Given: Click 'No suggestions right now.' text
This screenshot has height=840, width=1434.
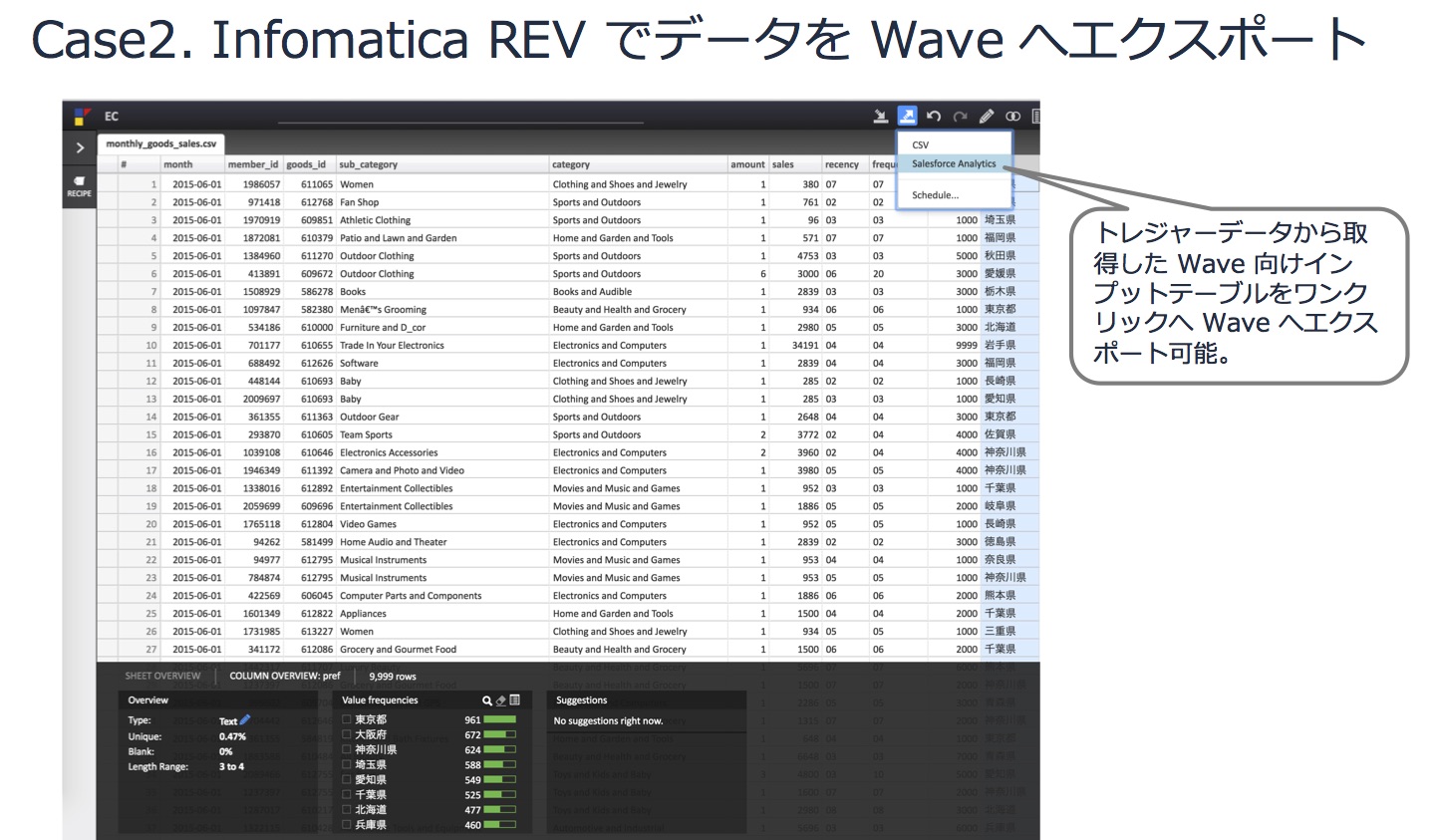Looking at the screenshot, I should pos(608,721).
